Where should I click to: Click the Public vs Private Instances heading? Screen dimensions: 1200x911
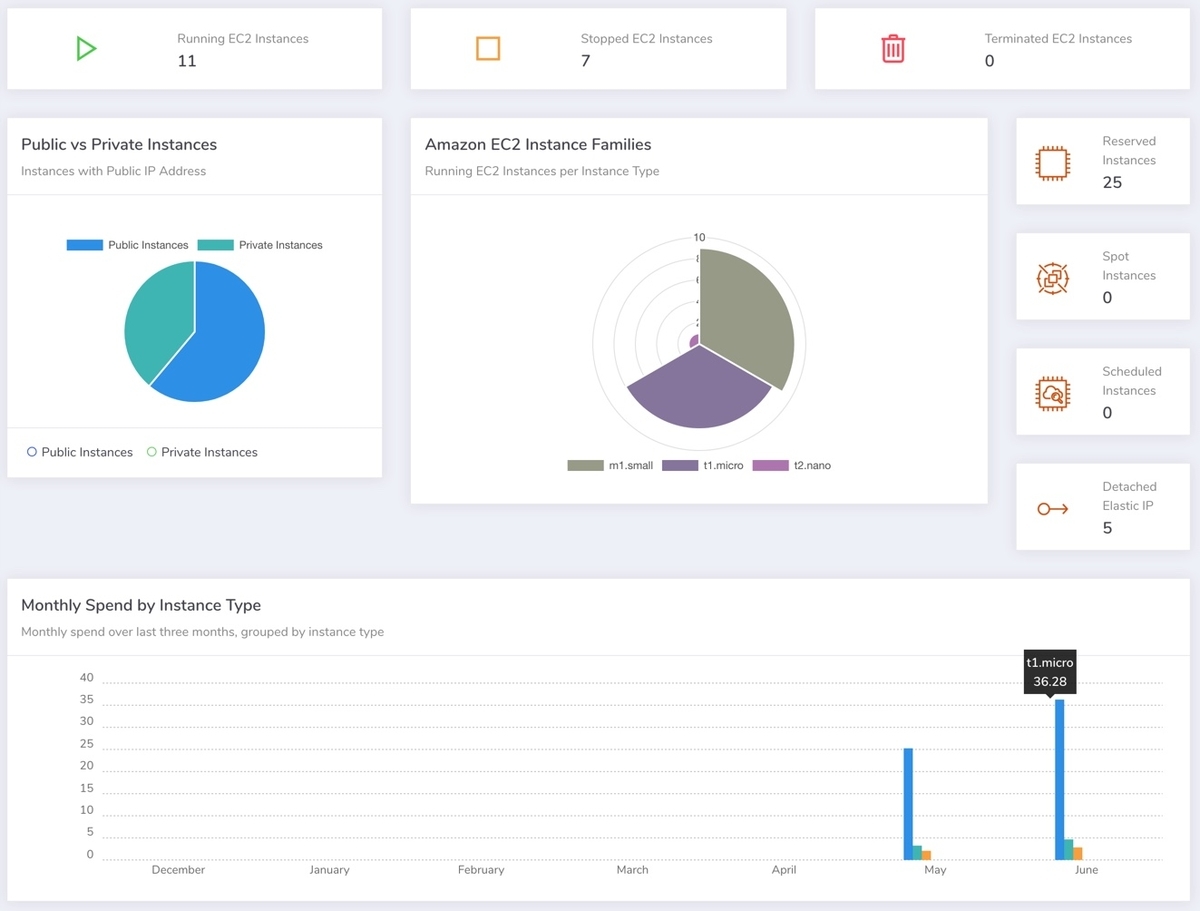pos(119,144)
